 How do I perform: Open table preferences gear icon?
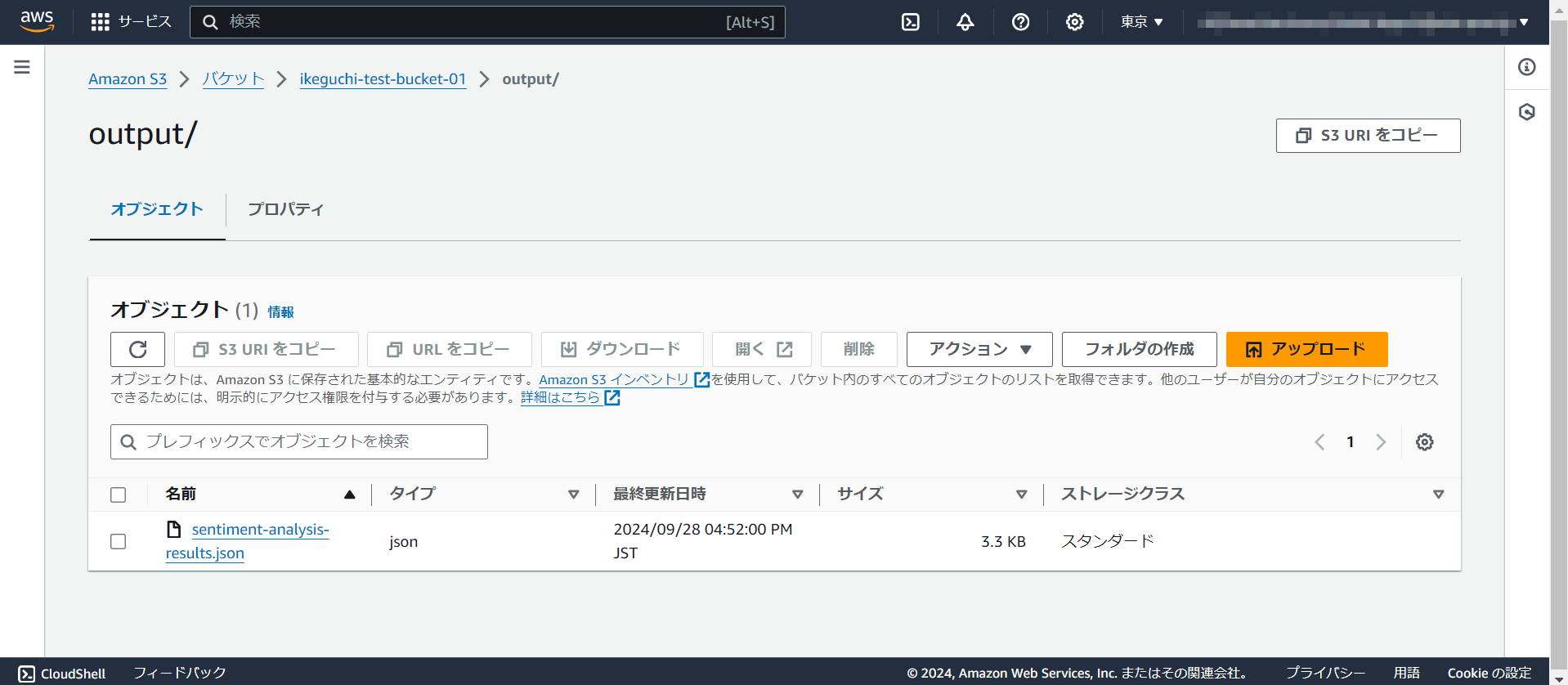(1425, 442)
